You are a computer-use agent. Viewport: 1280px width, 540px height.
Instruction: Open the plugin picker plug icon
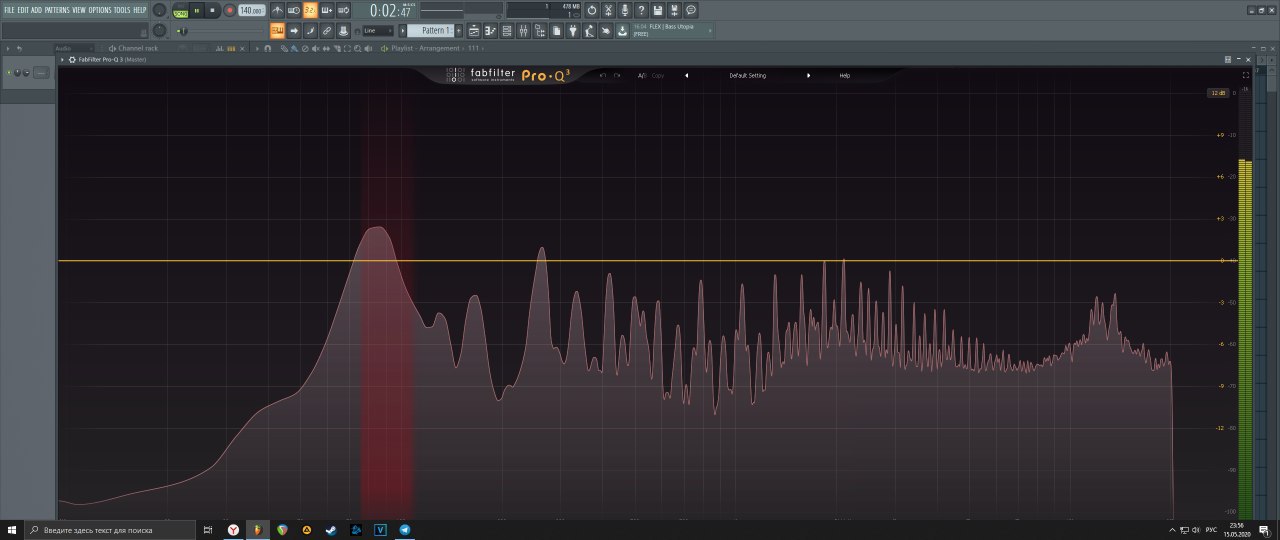[x=572, y=31]
